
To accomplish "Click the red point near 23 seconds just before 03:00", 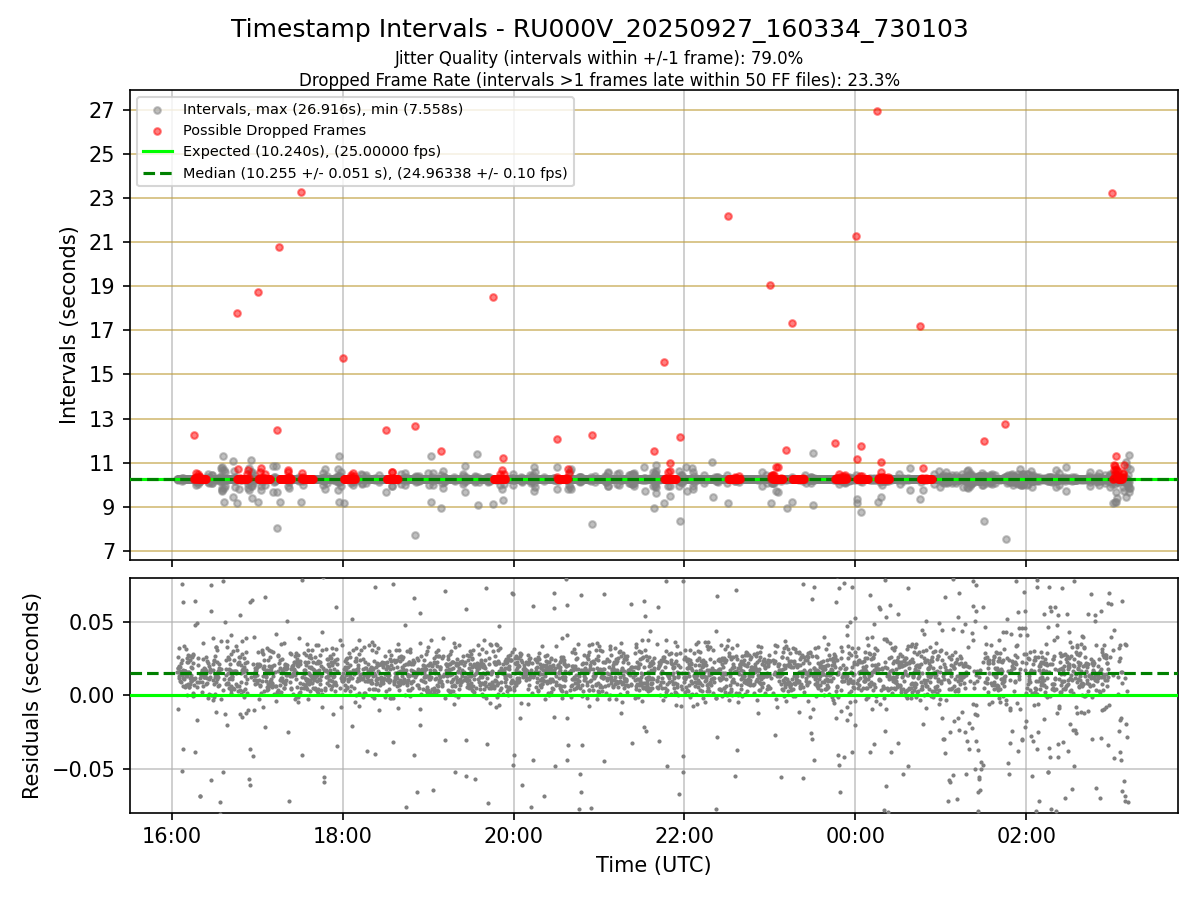I will click(1112, 193).
